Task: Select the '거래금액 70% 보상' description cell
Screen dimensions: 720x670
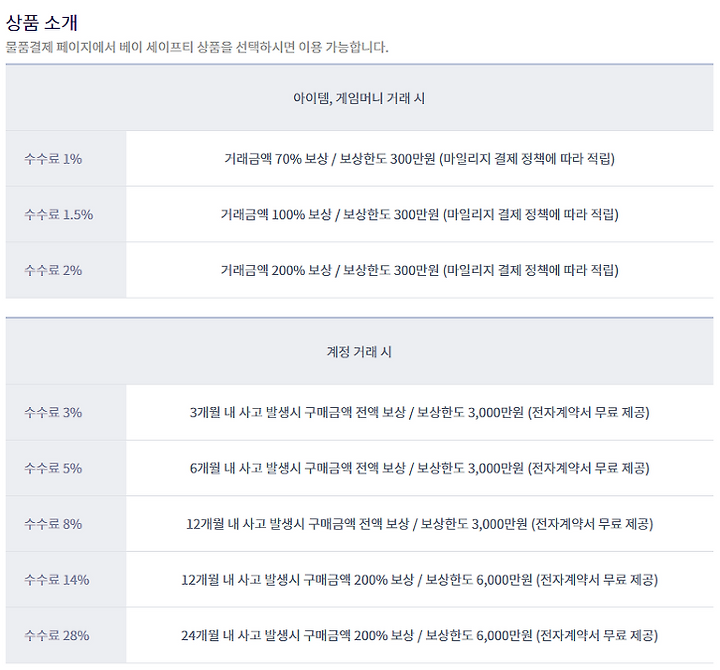Action: pos(420,159)
